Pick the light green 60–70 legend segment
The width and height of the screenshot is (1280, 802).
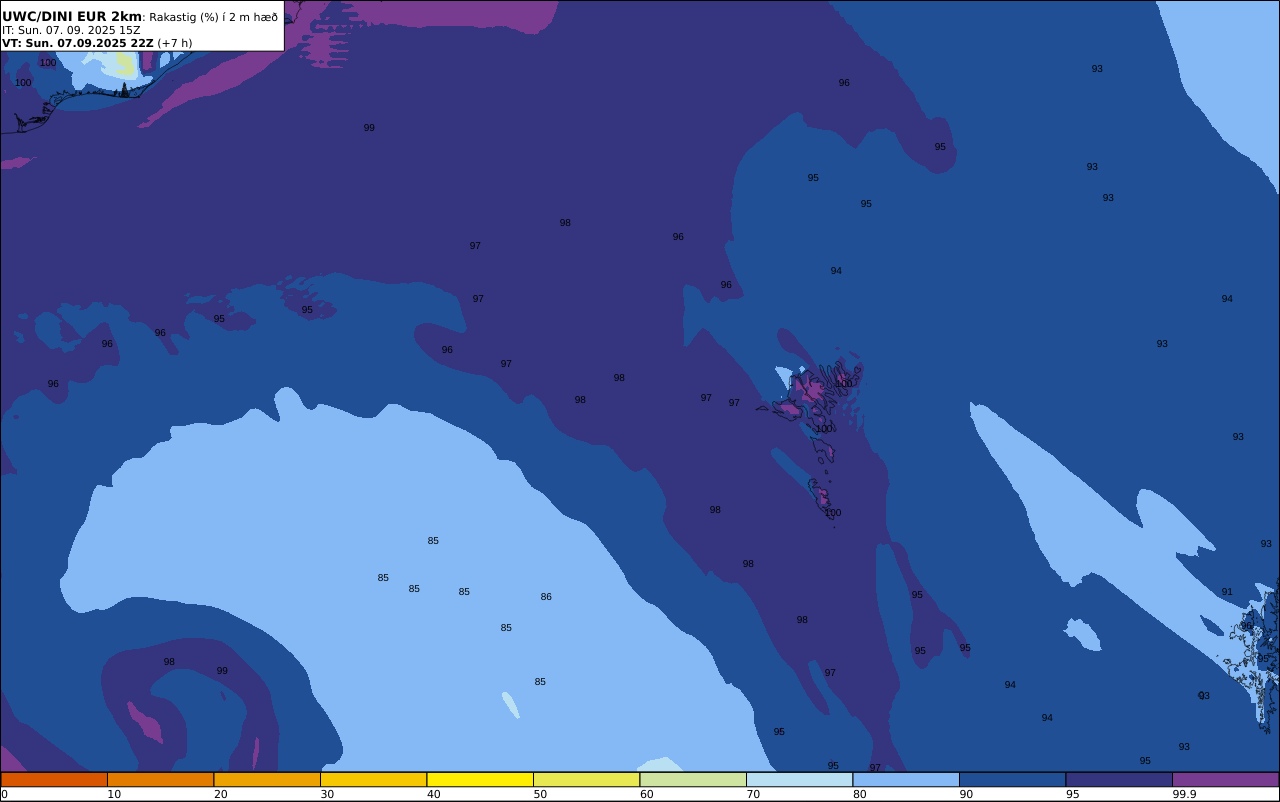693,779
